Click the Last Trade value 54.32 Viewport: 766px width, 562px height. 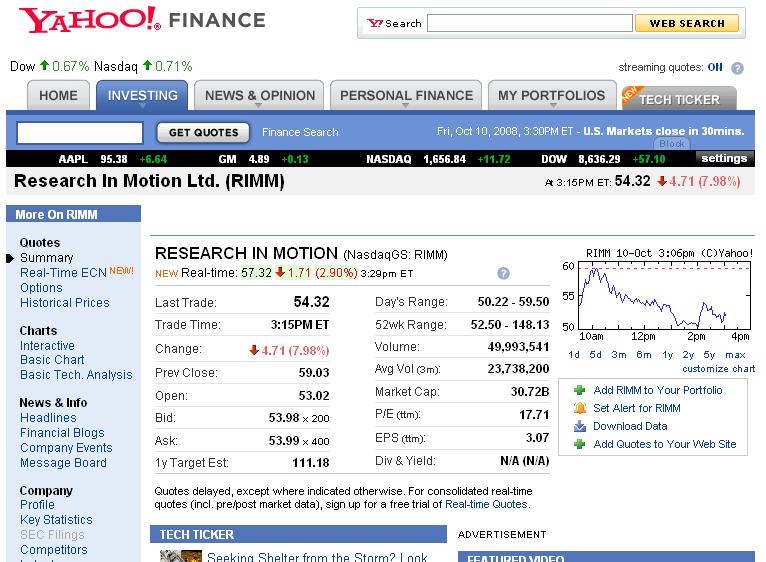(311, 302)
